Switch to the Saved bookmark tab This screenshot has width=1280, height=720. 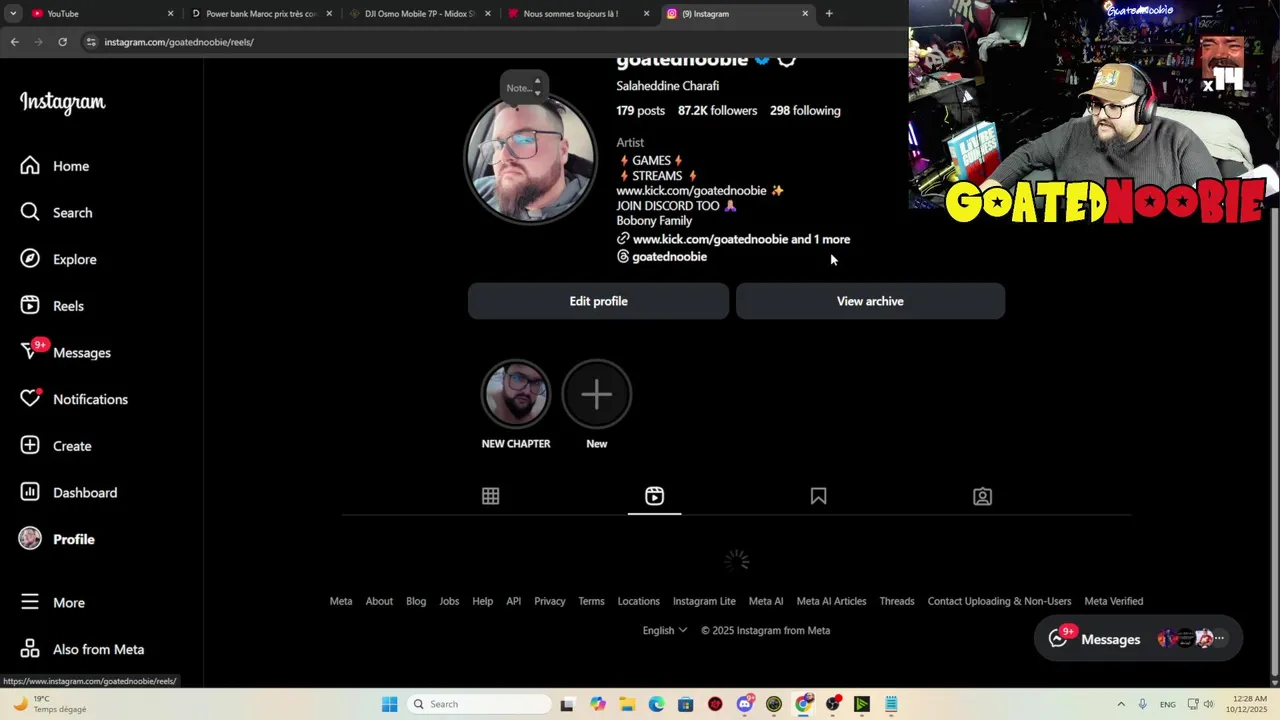coord(818,496)
